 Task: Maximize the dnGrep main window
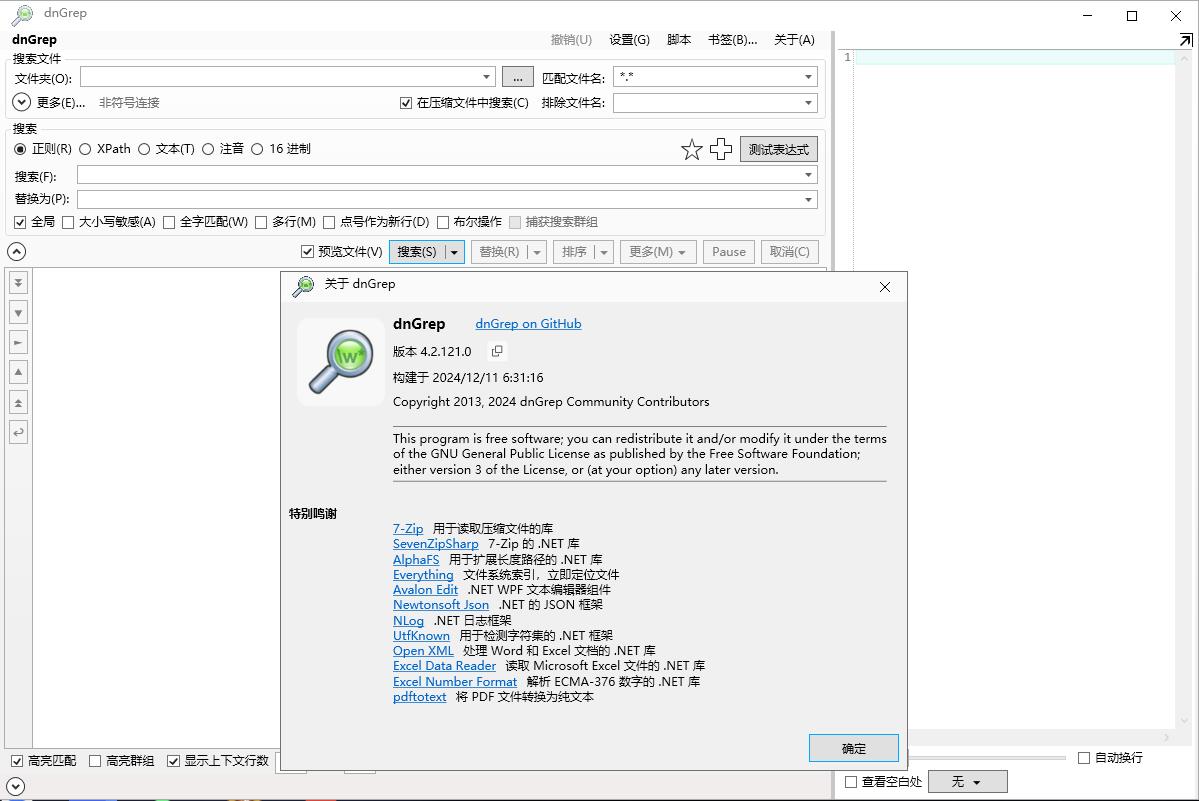pyautogui.click(x=1132, y=15)
